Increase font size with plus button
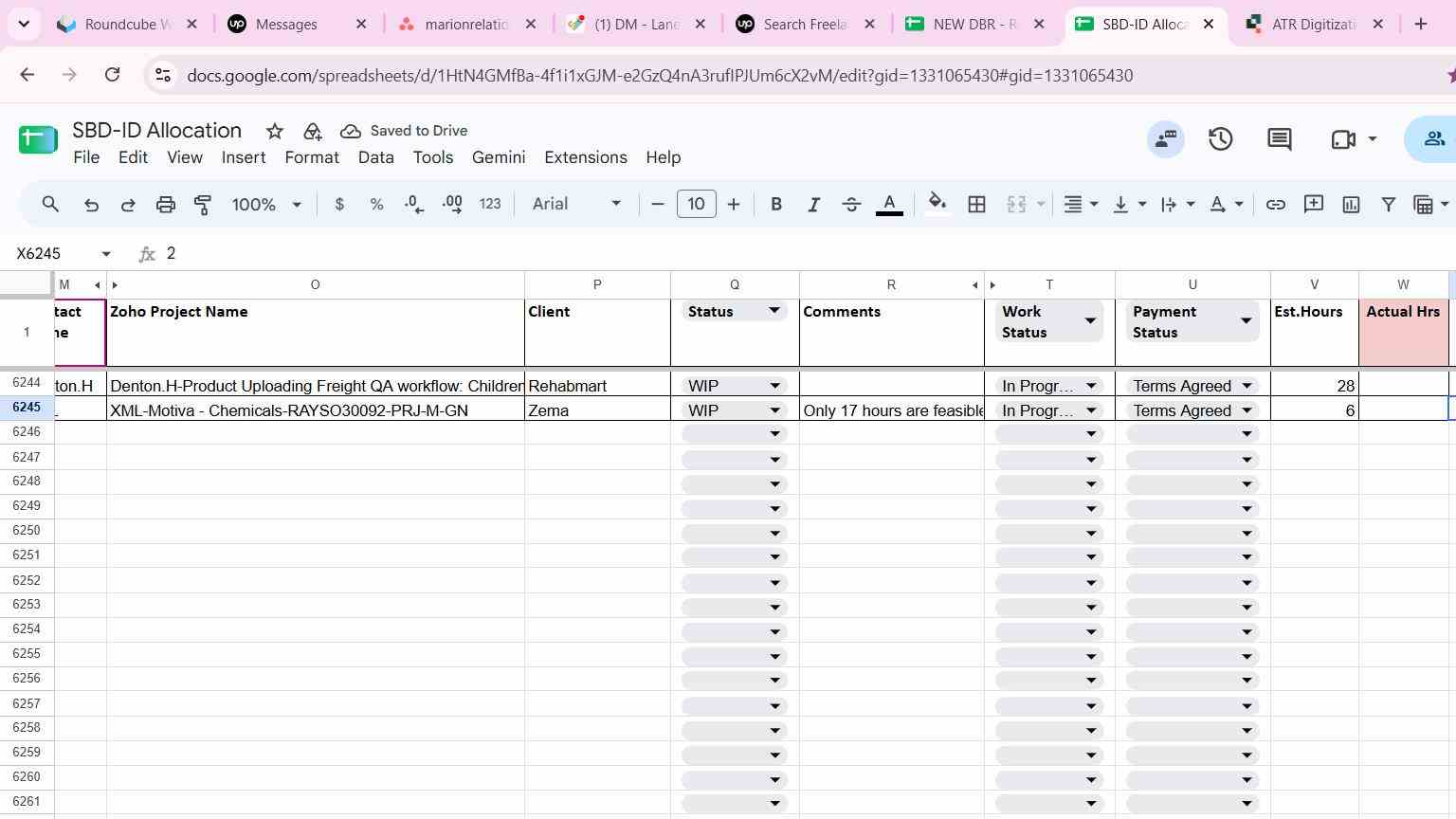The image size is (1456, 819). (734, 205)
